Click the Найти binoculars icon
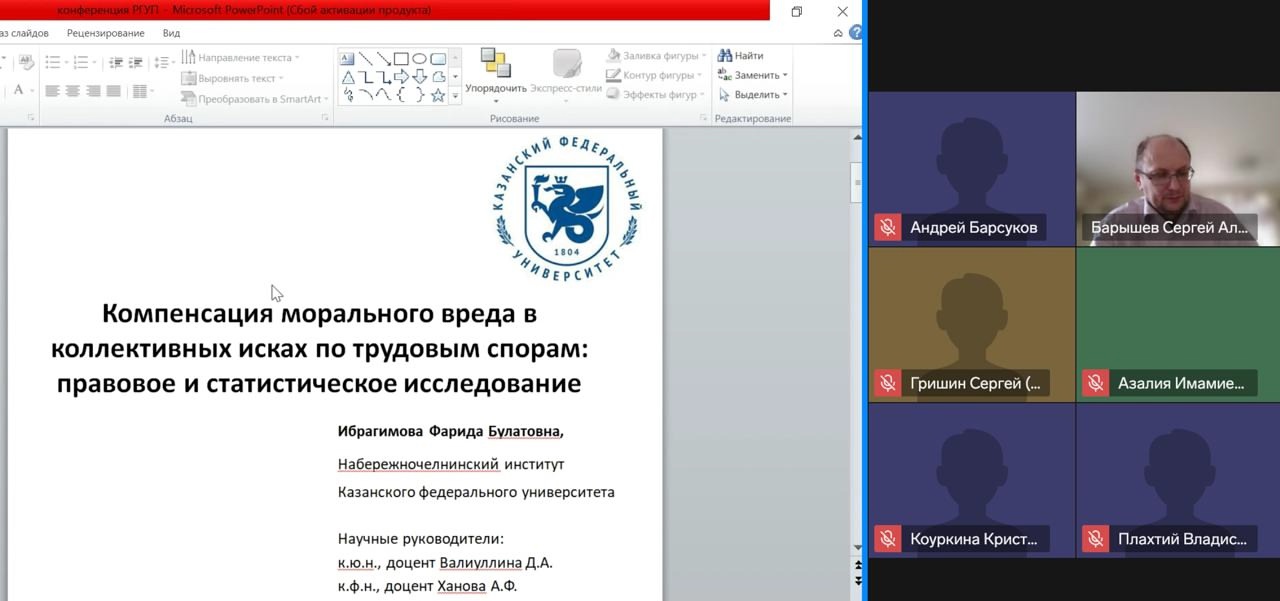The height and width of the screenshot is (601, 1280). pos(723,55)
